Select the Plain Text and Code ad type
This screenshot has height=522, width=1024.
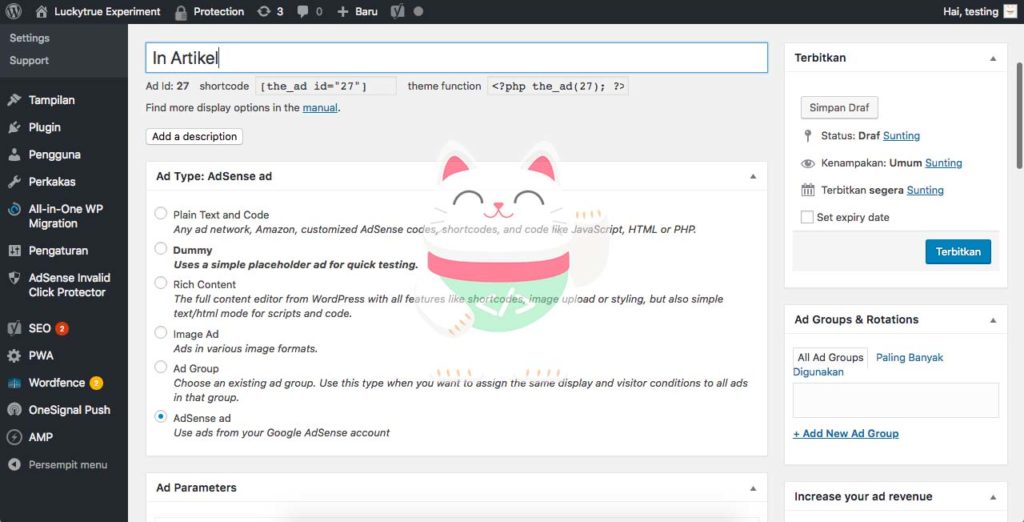point(161,214)
